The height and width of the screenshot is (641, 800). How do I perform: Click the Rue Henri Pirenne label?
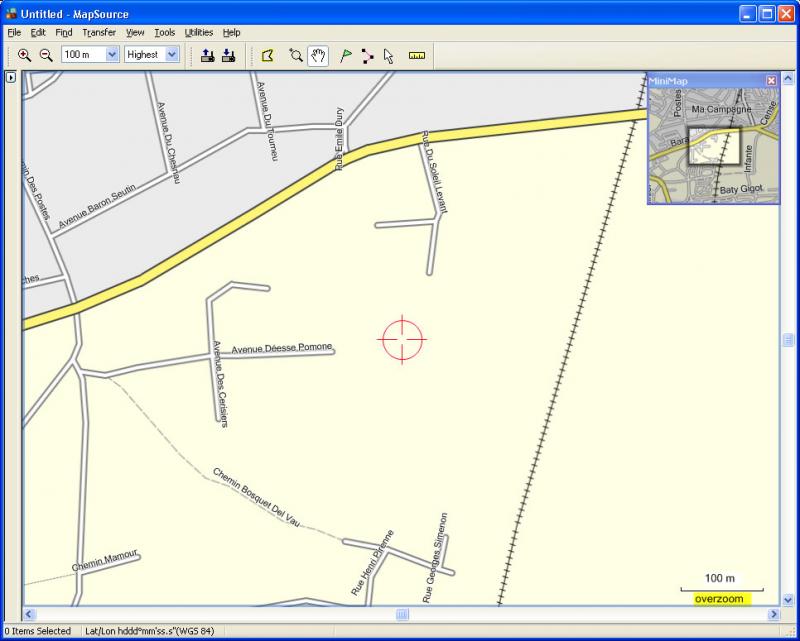point(372,562)
